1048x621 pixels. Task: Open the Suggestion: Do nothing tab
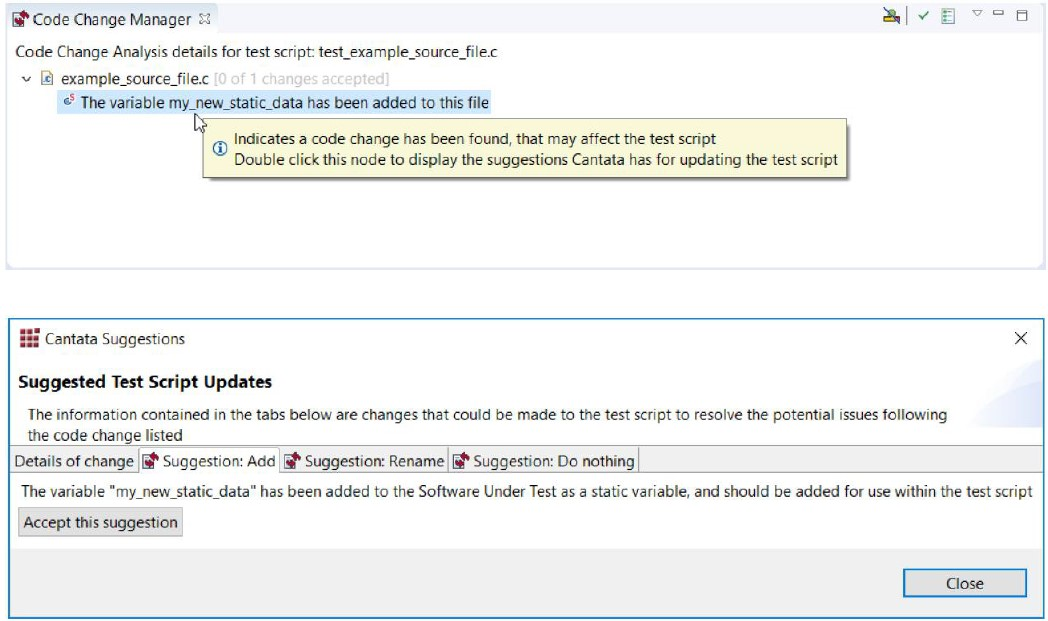click(x=544, y=461)
